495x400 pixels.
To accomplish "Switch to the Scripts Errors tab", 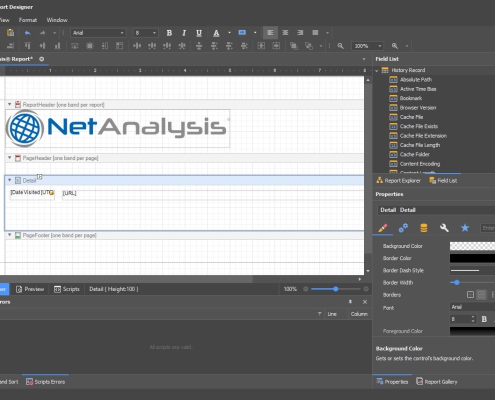I will tap(46, 382).
